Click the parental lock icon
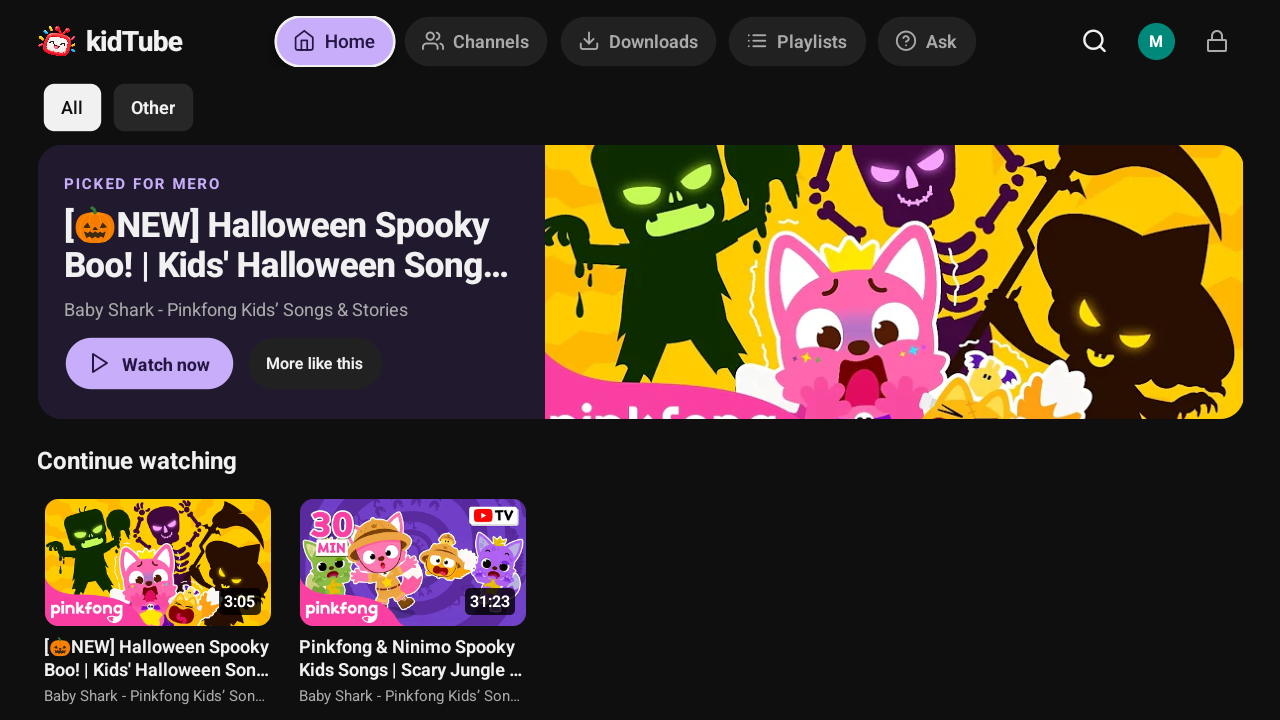1280x720 pixels. 1217,41
